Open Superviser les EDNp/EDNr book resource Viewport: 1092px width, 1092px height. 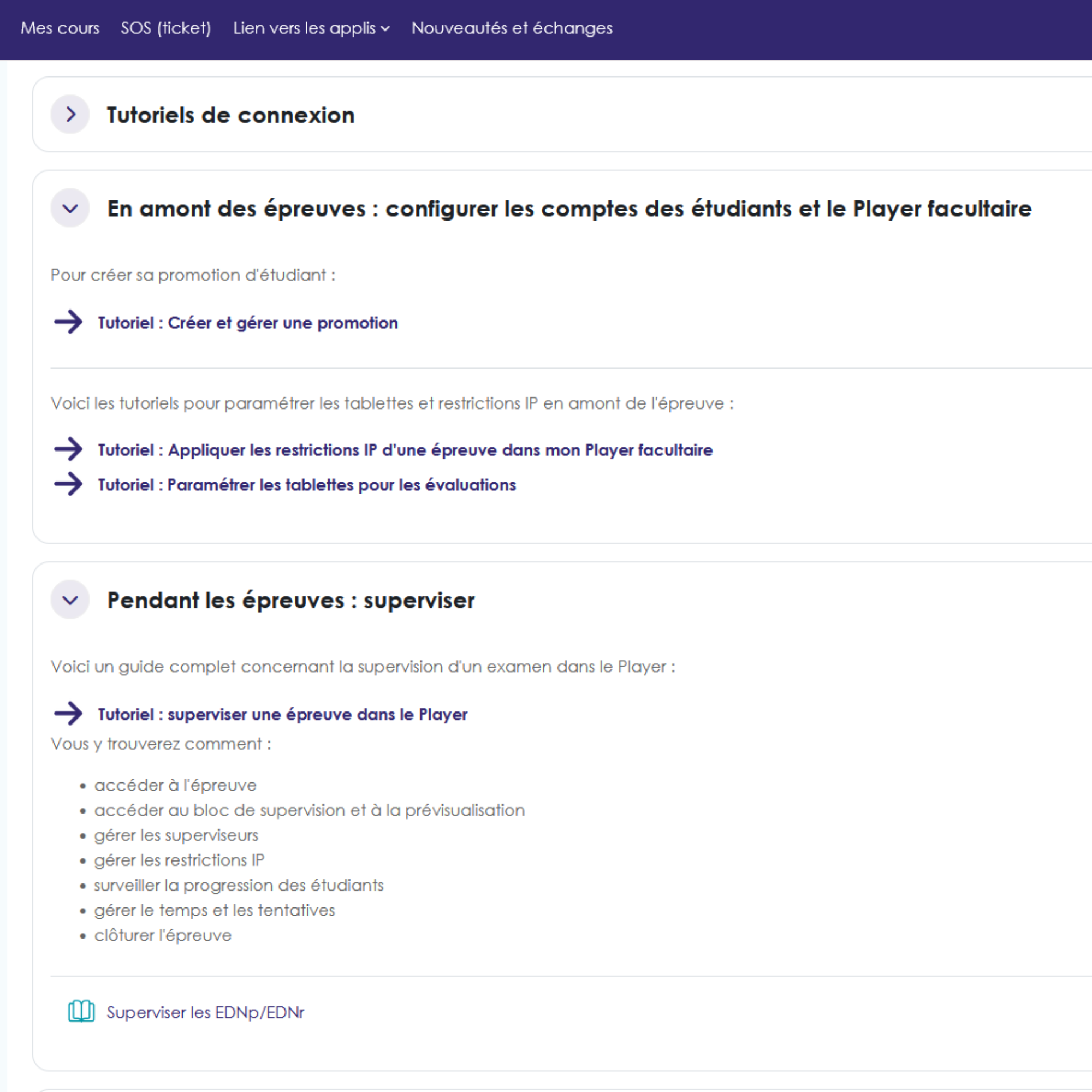(x=205, y=1012)
